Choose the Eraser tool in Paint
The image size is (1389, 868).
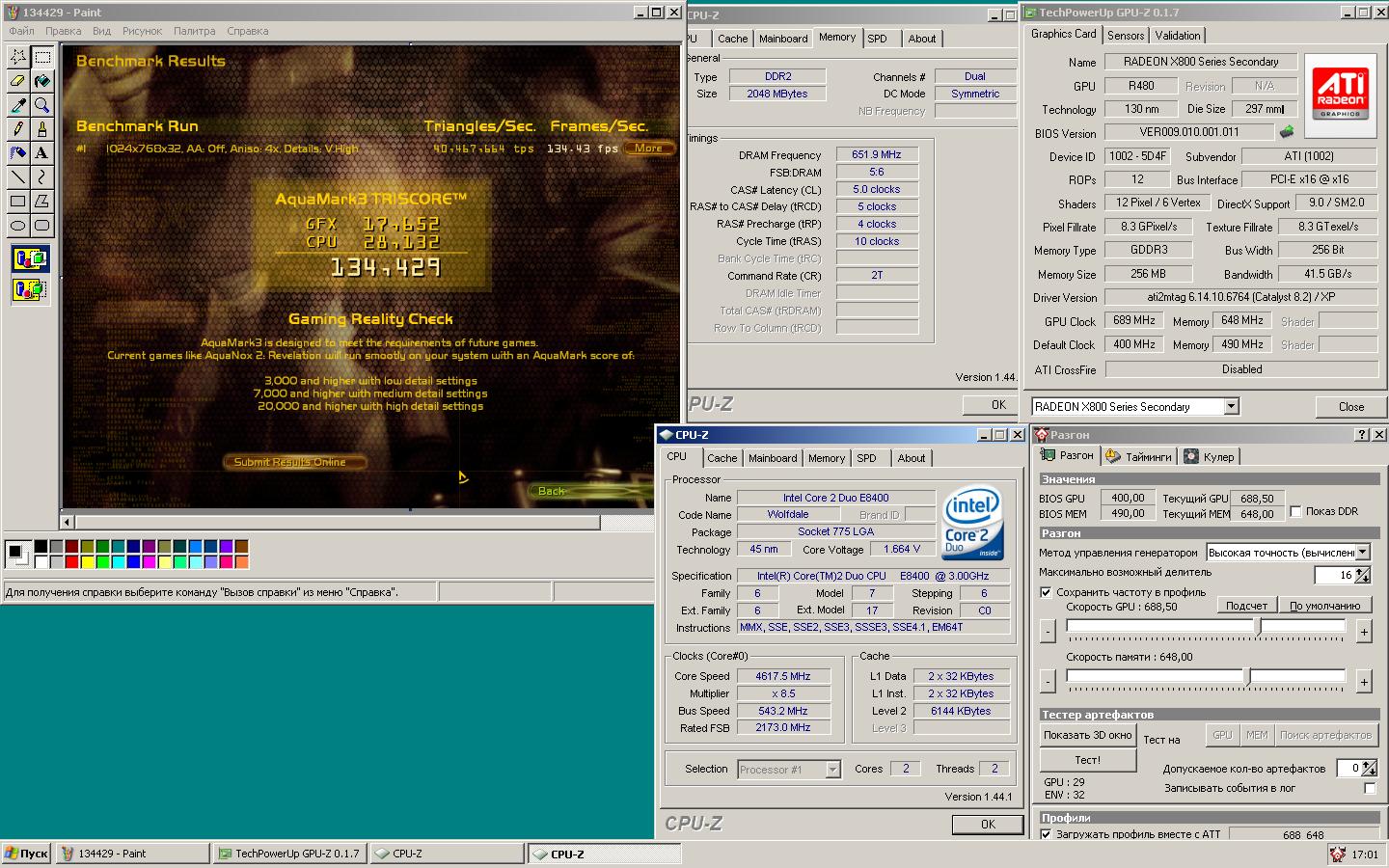click(x=17, y=81)
